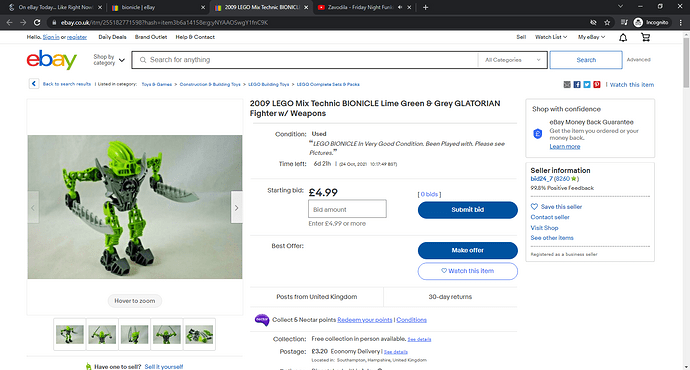
Task: Select third product thumbnail
Action: pos(134,334)
